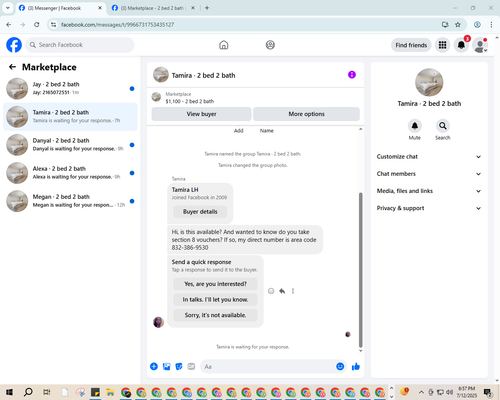Search in conversation magnifier icon
This screenshot has height=400, width=500.
click(442, 126)
